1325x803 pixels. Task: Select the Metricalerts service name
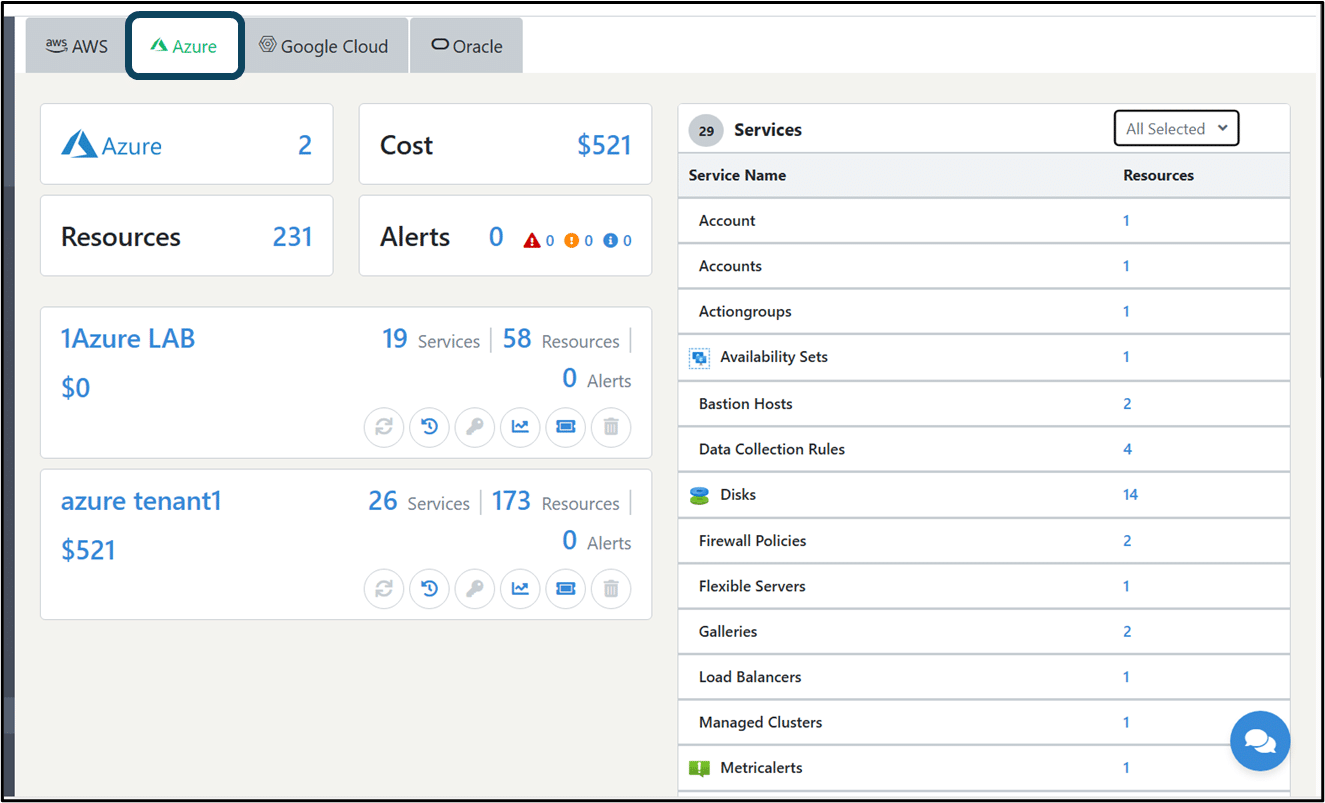(761, 768)
